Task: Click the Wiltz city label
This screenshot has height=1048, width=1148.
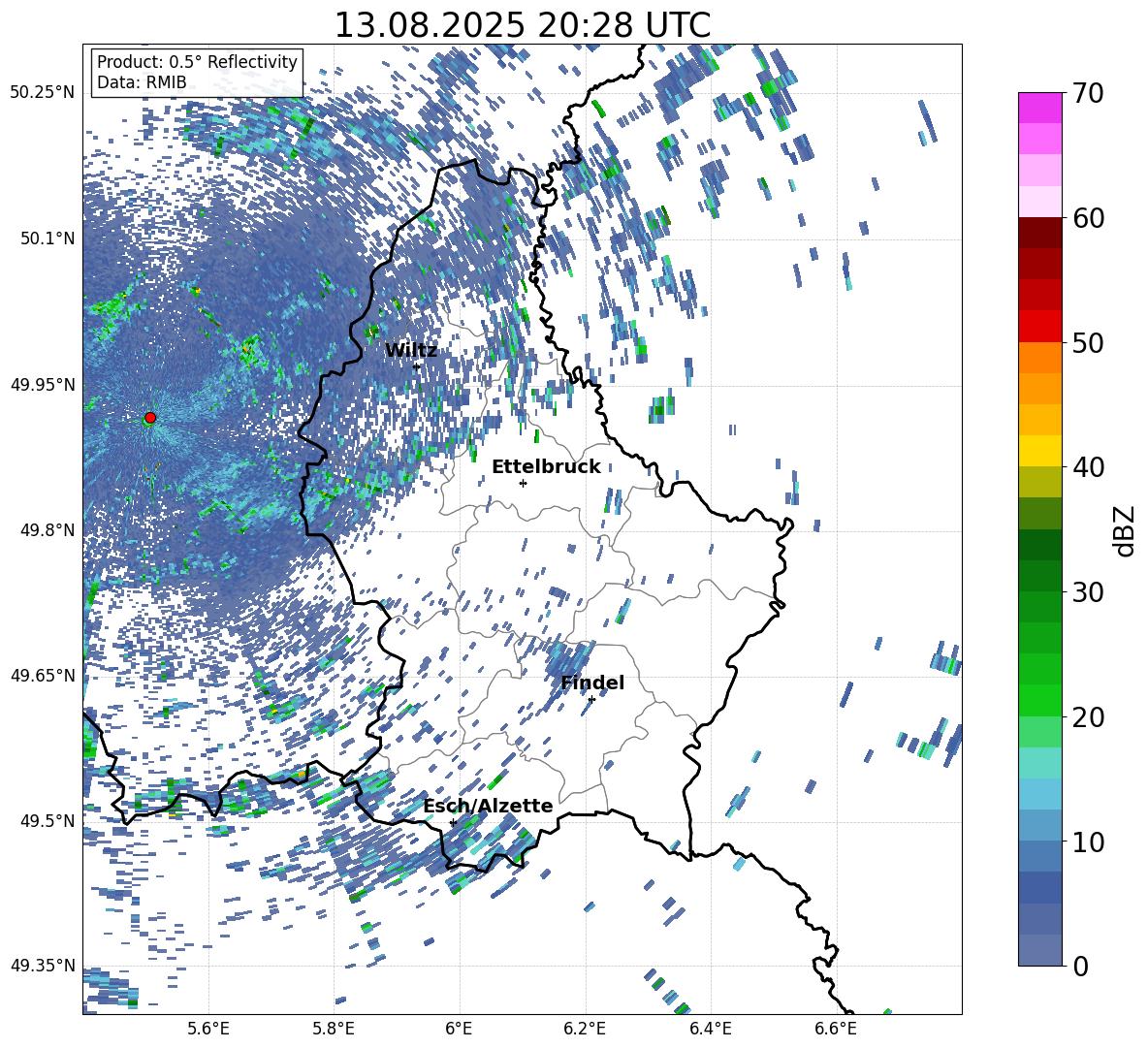Action: 411,351
